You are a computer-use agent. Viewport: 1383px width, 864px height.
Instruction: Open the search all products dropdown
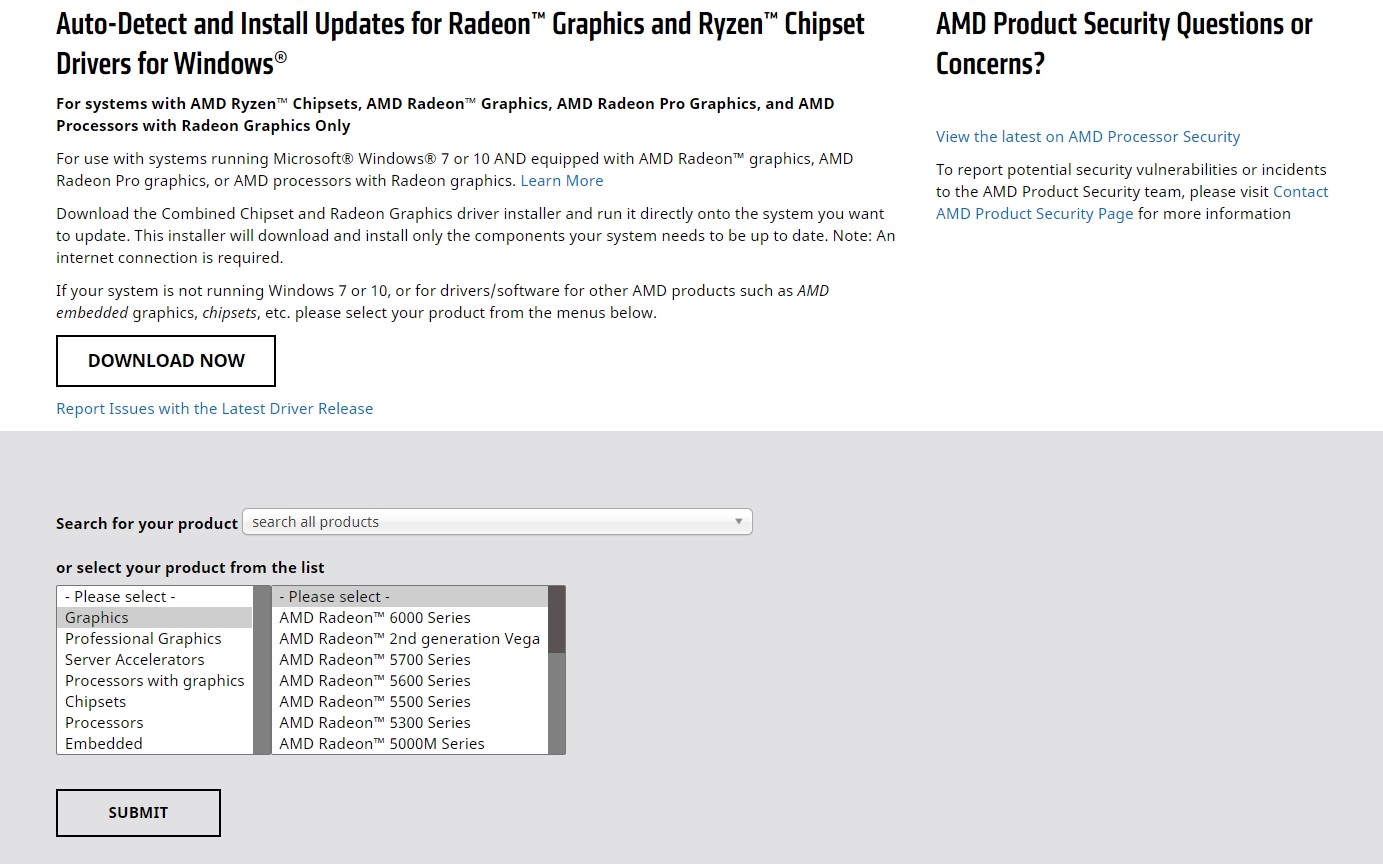click(497, 522)
